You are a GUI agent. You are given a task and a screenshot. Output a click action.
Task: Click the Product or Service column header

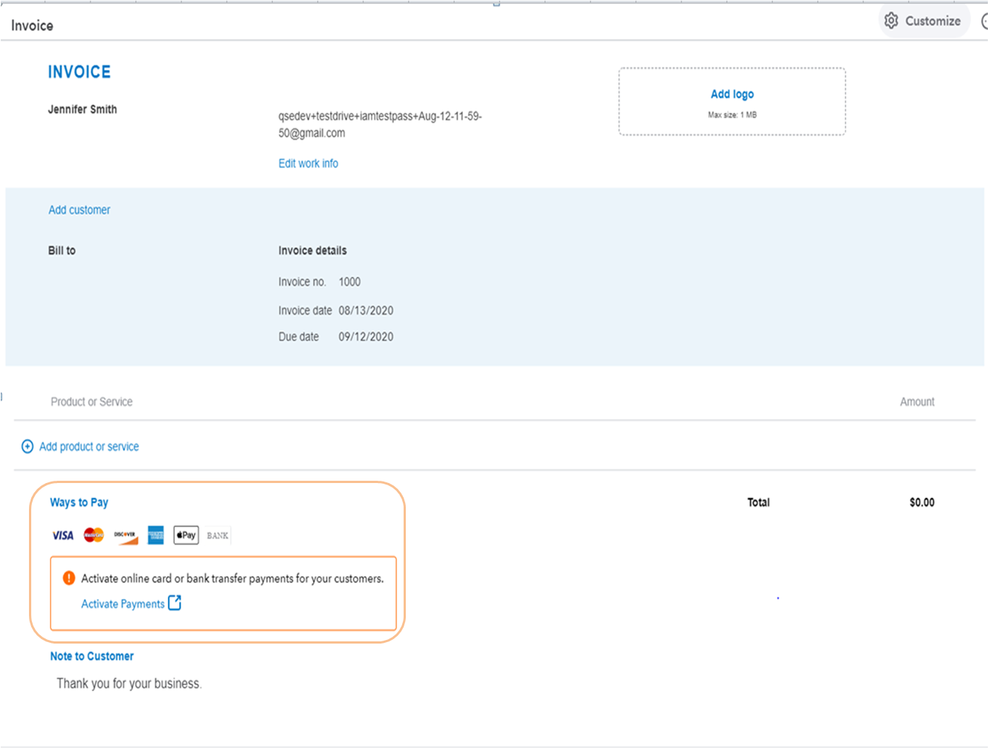pos(92,402)
